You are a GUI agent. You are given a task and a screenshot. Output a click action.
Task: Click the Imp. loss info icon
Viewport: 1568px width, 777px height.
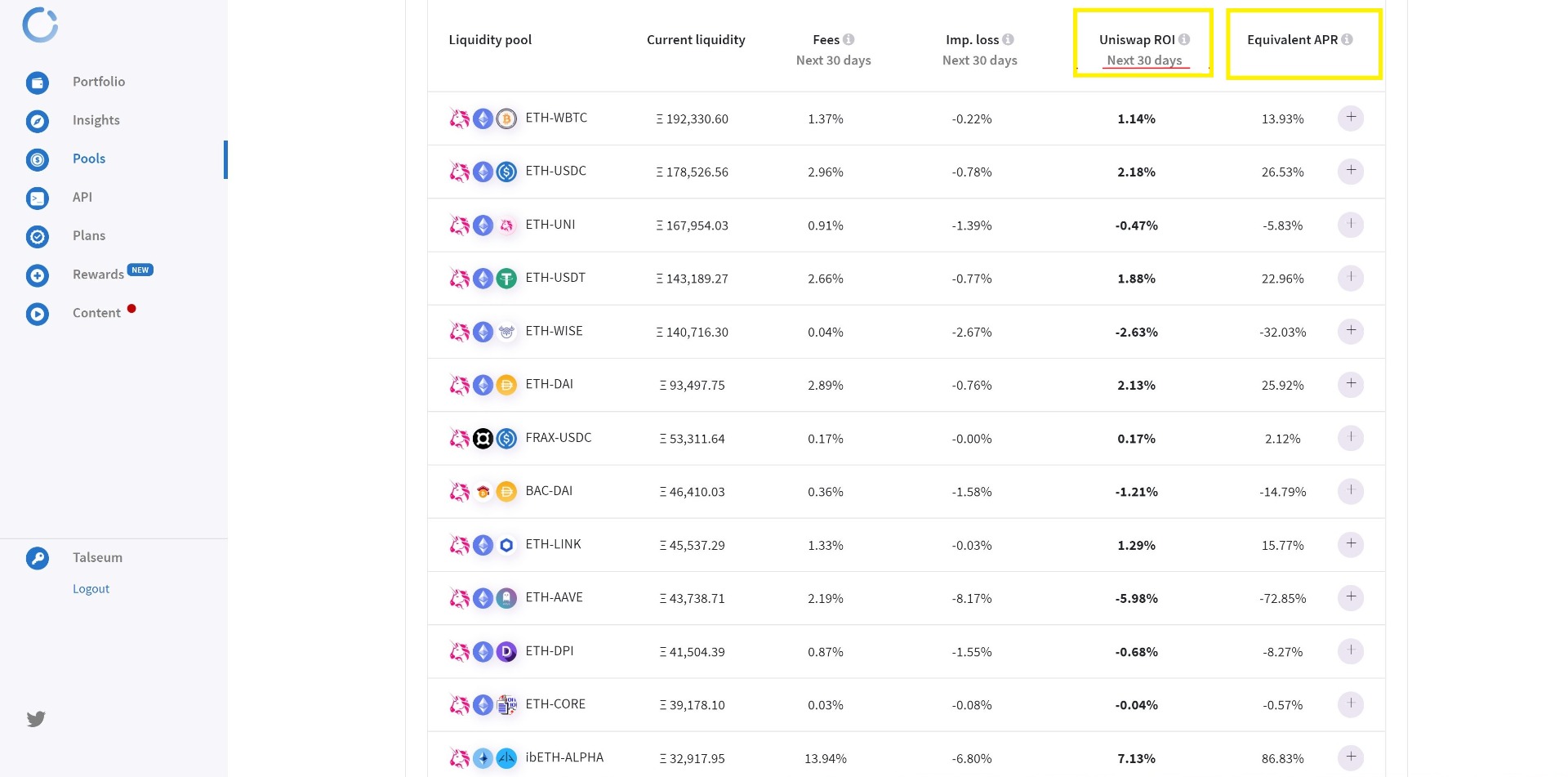tap(1008, 39)
